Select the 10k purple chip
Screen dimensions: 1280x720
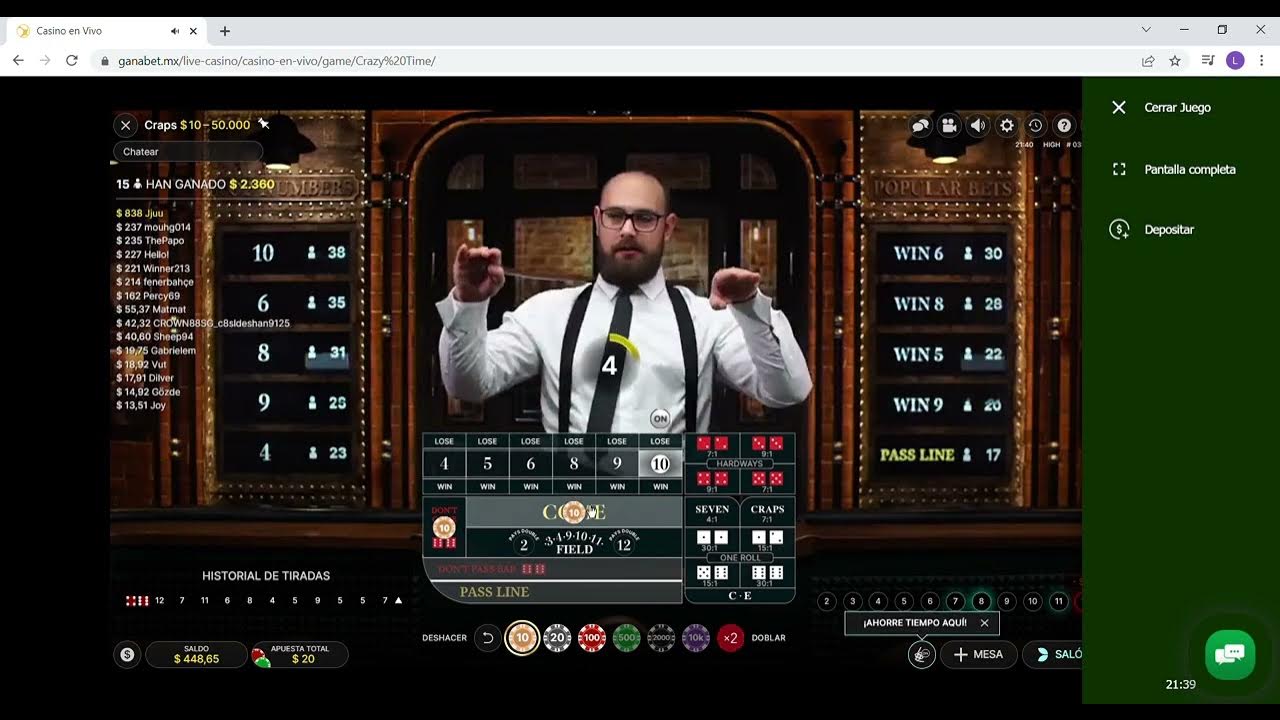coord(696,637)
